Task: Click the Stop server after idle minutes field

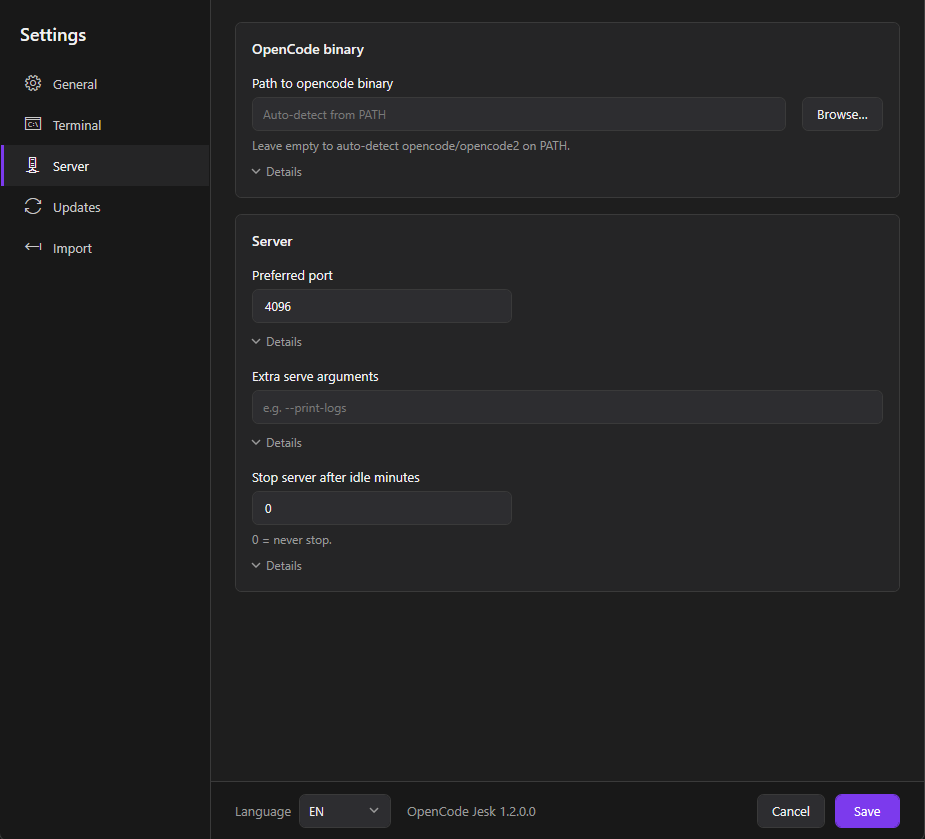Action: pos(382,508)
